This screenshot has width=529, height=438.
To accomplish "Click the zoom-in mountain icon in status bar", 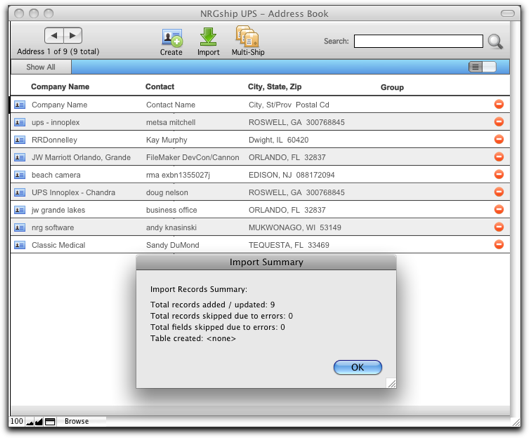I will [39, 421].
